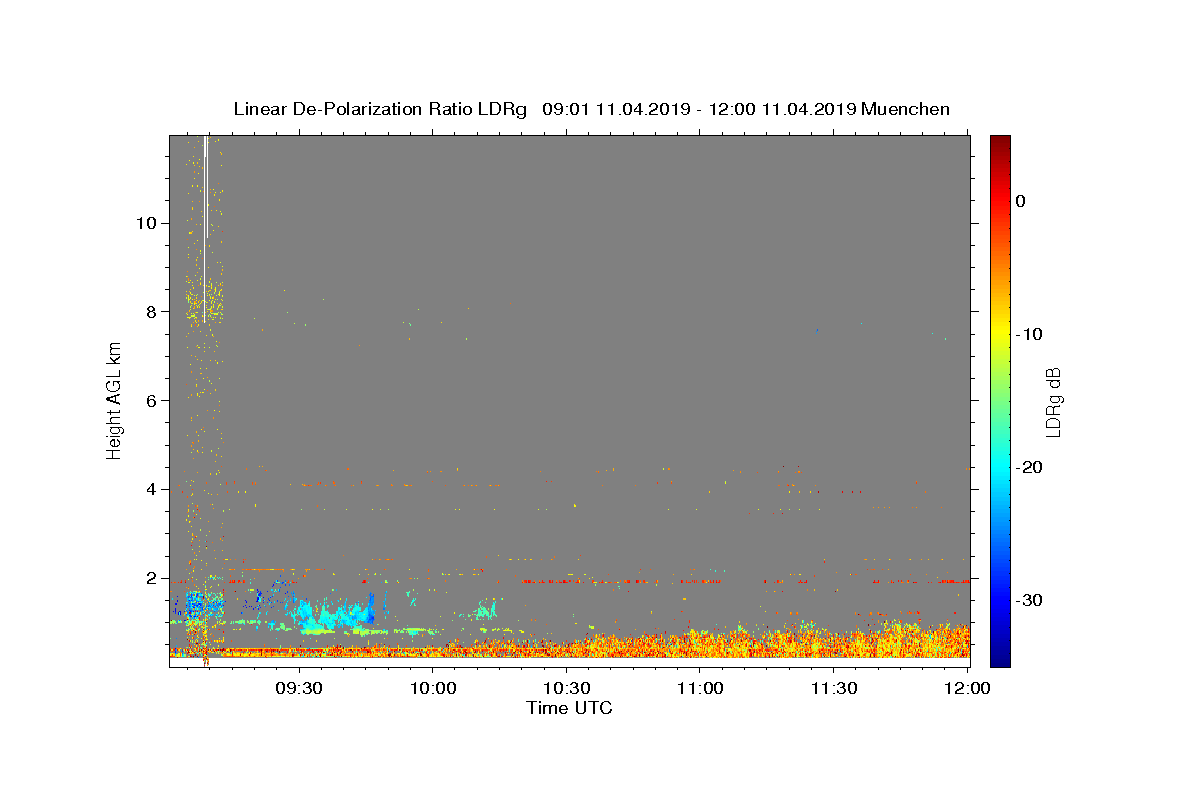Image resolution: width=1200 pixels, height=800 pixels.
Task: Click the 'Muenchen' station name in the title
Action: coord(905,109)
